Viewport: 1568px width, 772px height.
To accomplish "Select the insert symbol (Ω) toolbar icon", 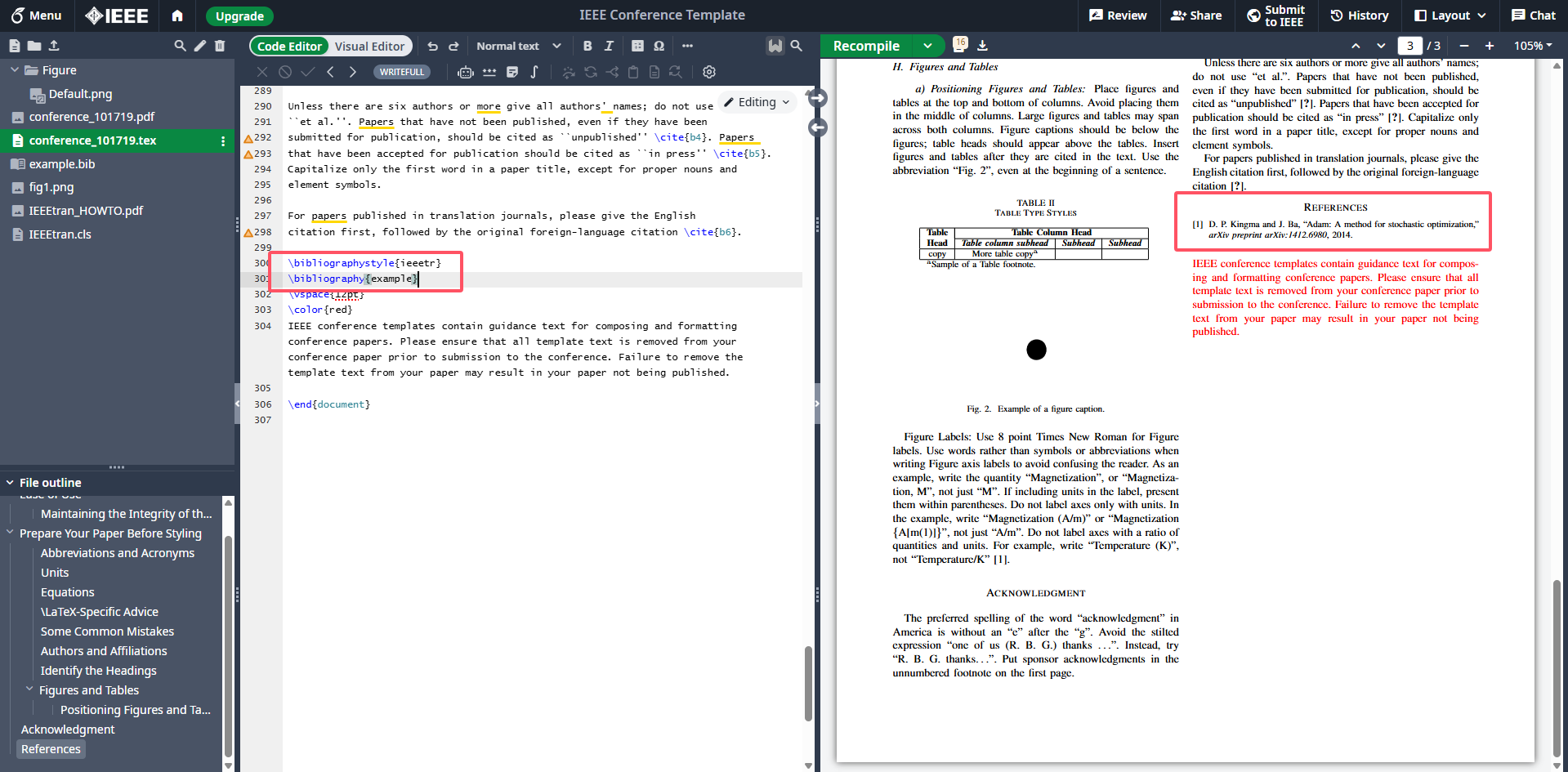I will (x=659, y=46).
